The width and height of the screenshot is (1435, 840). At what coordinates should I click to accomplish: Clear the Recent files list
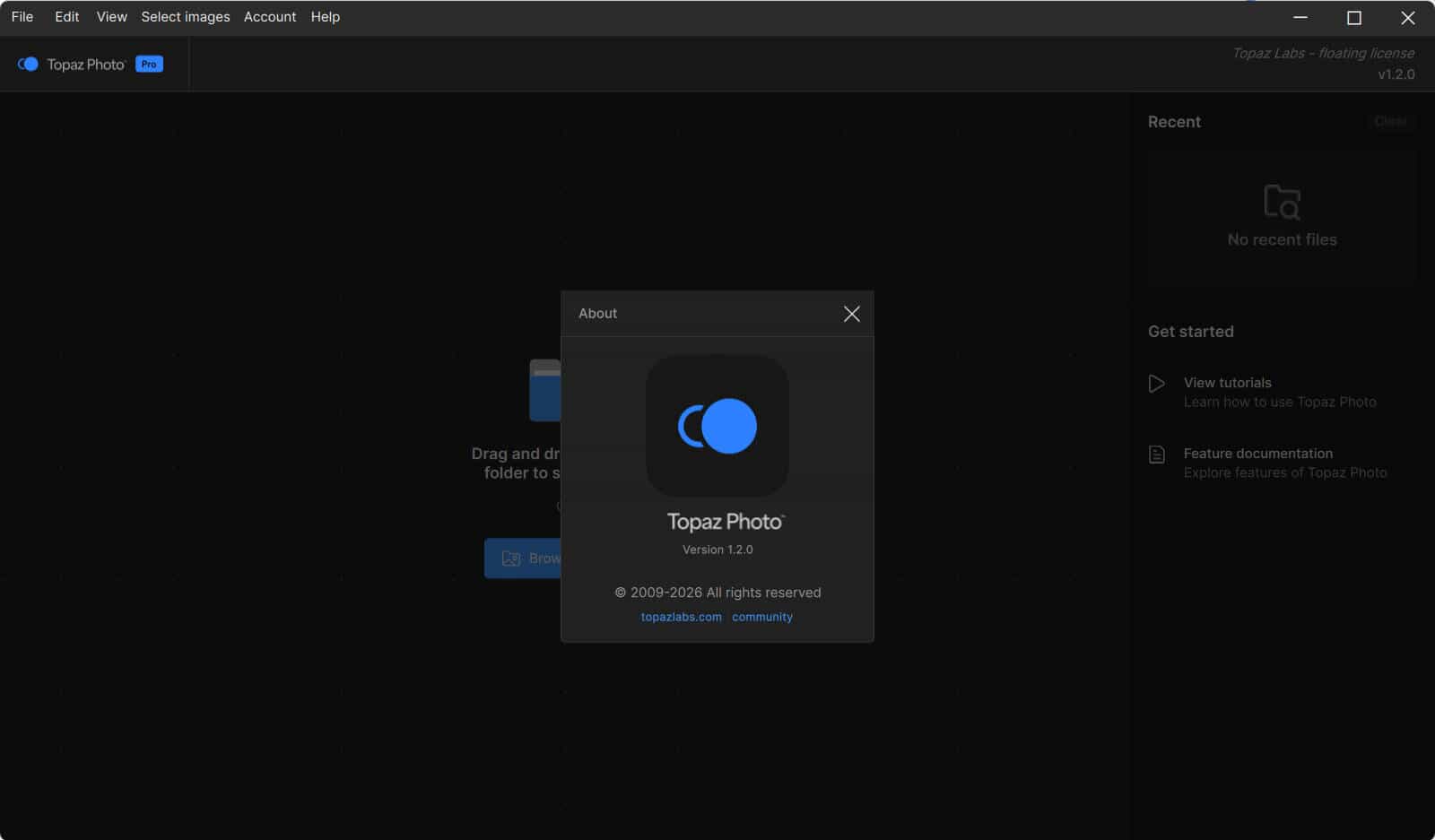(1391, 121)
